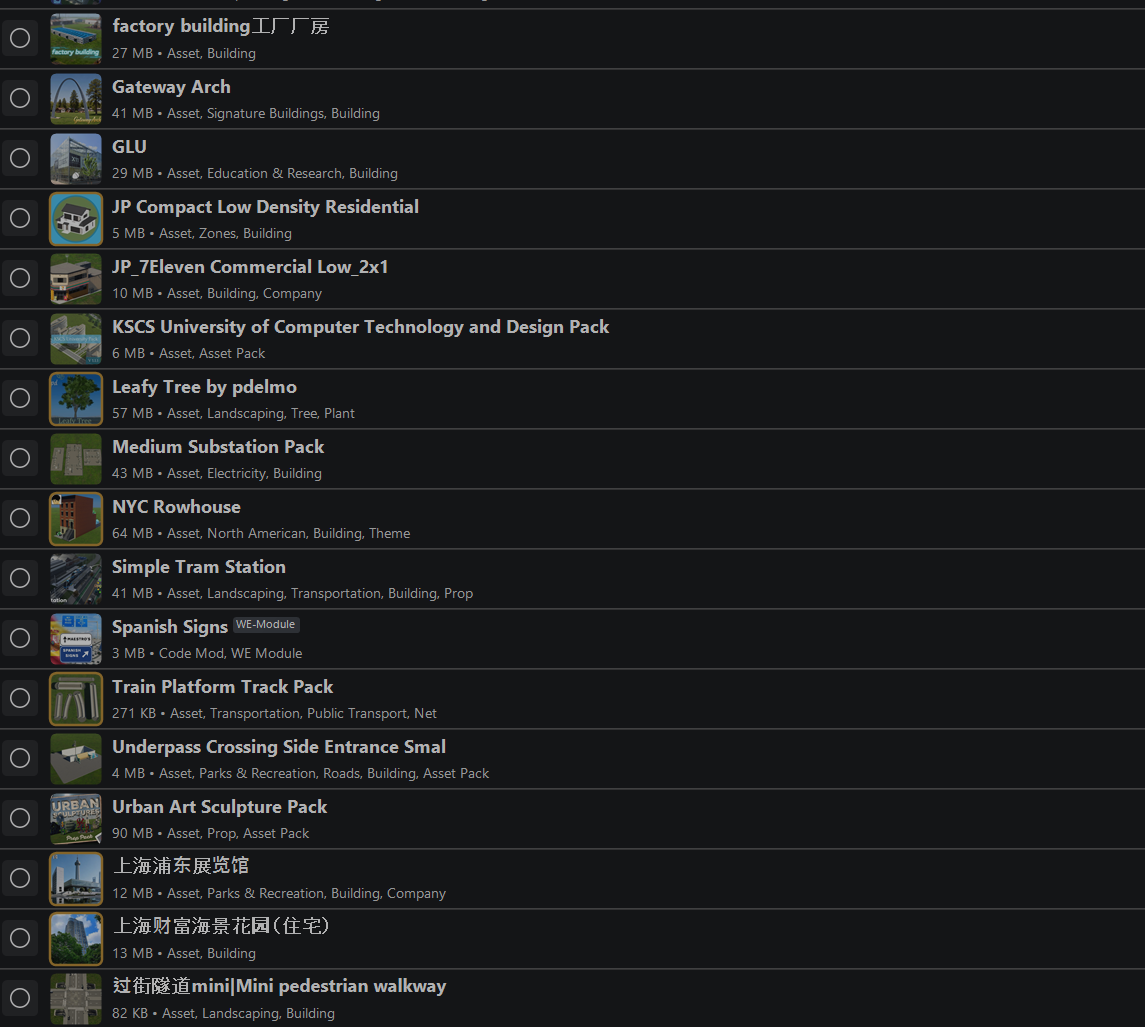Click '41 MB • Asset, Signature Buildings, Building'

[x=245, y=114]
